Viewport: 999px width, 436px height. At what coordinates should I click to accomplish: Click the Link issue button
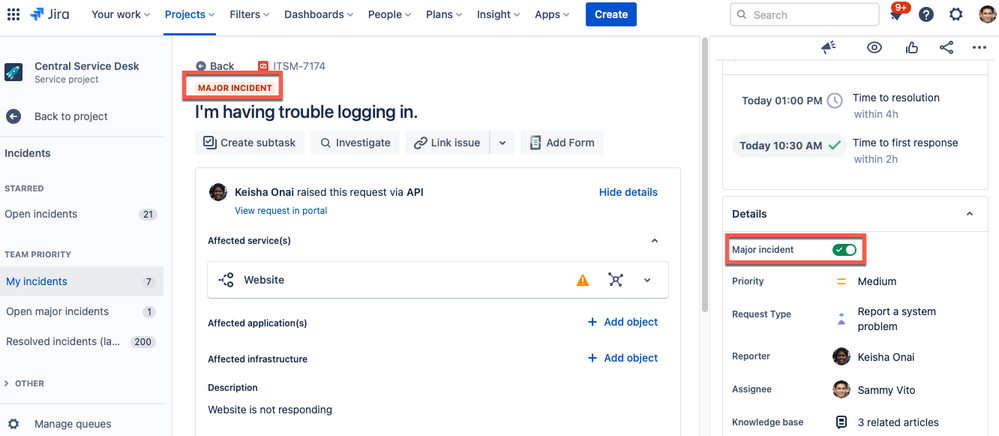click(x=447, y=143)
